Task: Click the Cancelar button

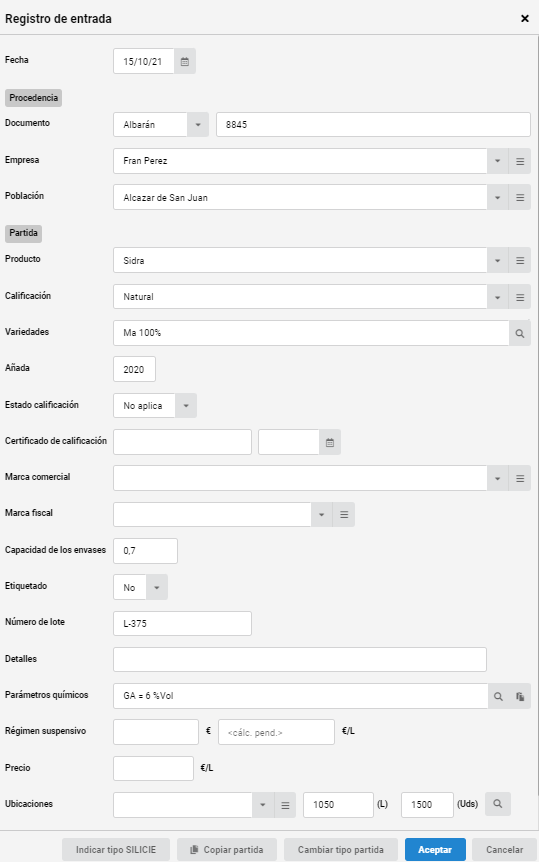Action: (504, 850)
